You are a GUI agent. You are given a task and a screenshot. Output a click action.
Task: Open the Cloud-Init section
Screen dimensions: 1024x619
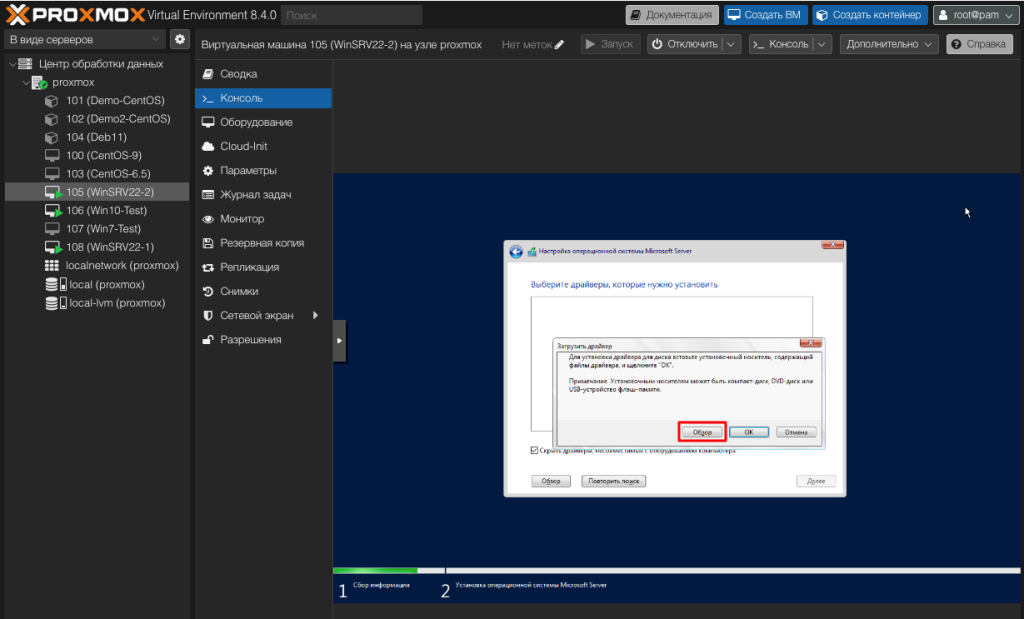pos(243,146)
